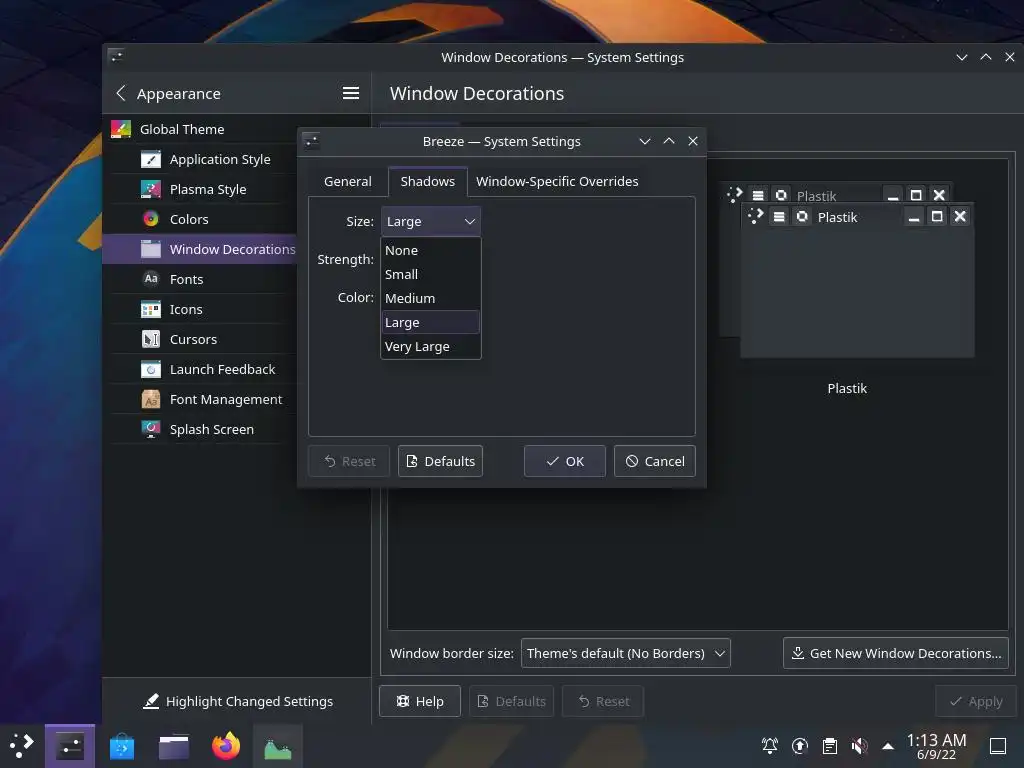The width and height of the screenshot is (1024, 768).
Task: Go back from the Appearance section
Action: [121, 93]
